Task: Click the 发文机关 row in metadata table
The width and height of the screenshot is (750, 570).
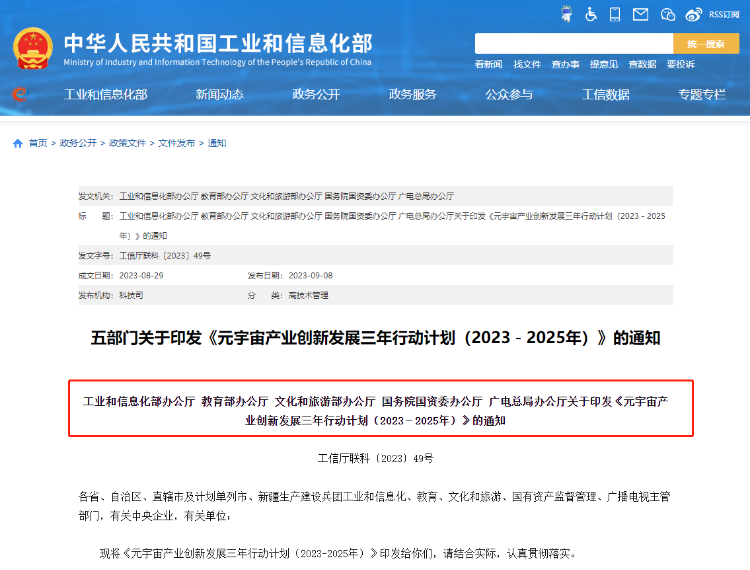Action: (375, 196)
